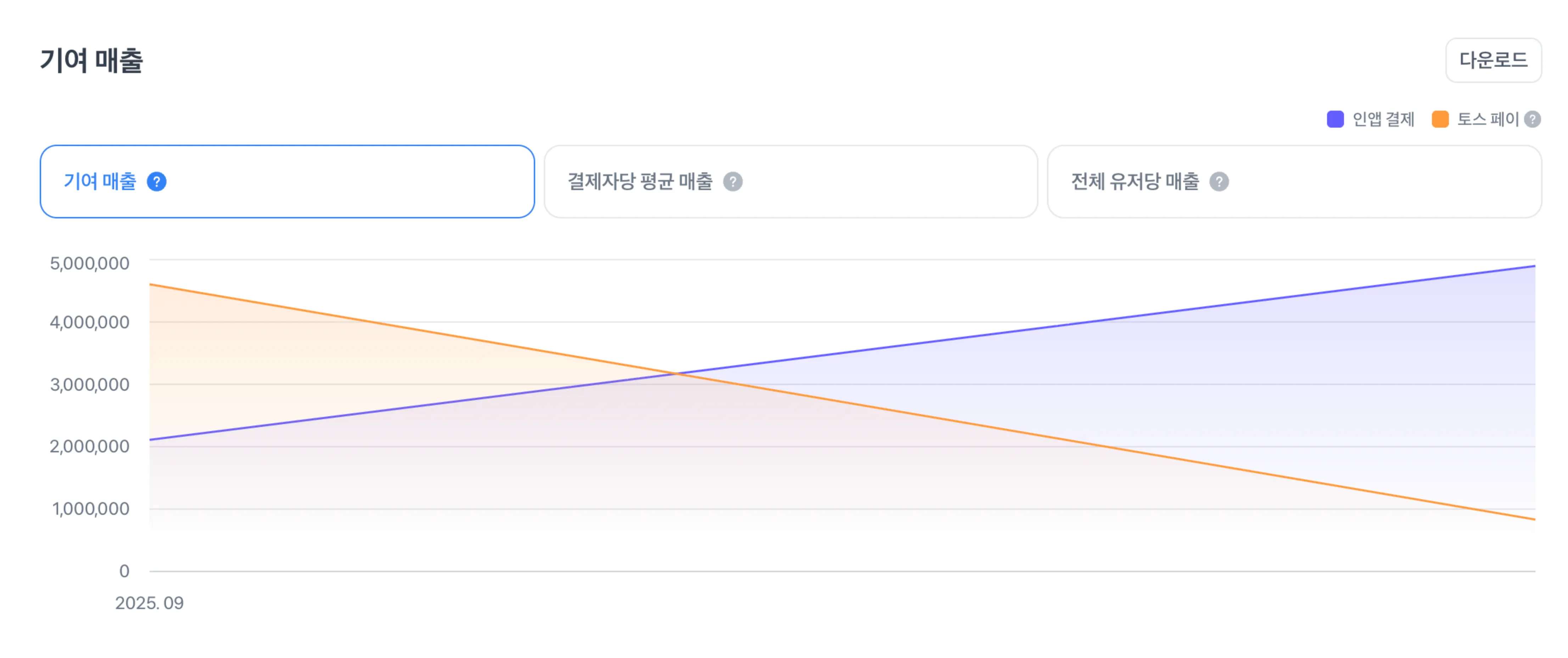Click the 3,000,000 y-axis label

(x=89, y=384)
